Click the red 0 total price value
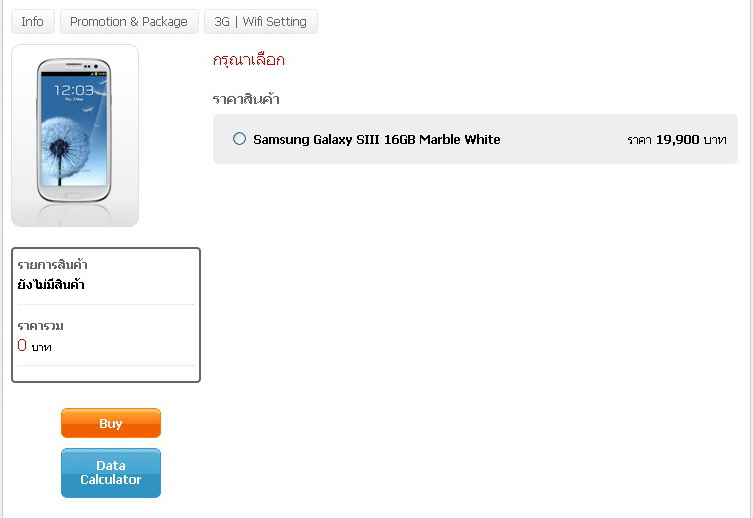 22,345
